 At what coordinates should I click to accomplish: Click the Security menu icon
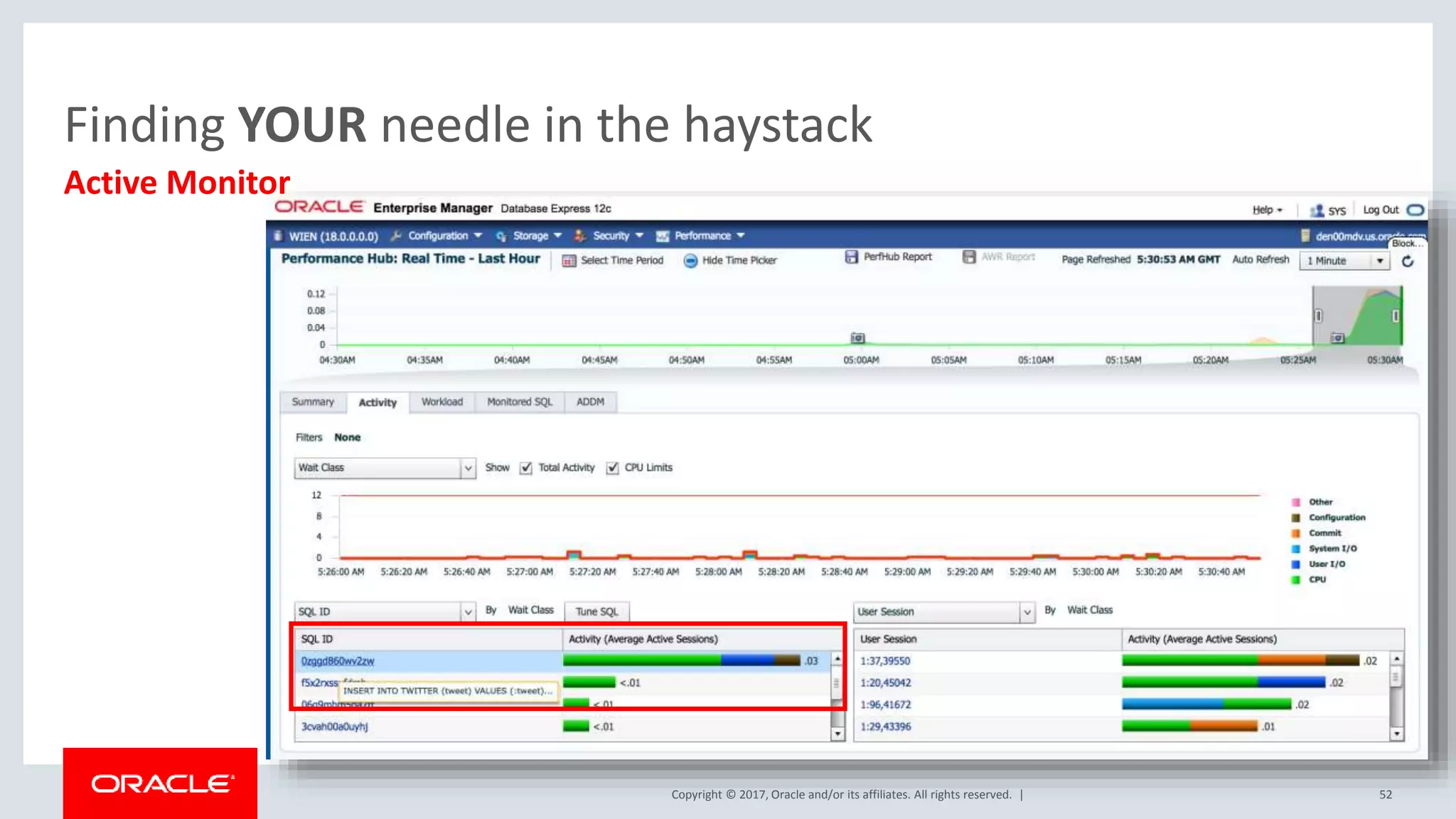click(580, 236)
